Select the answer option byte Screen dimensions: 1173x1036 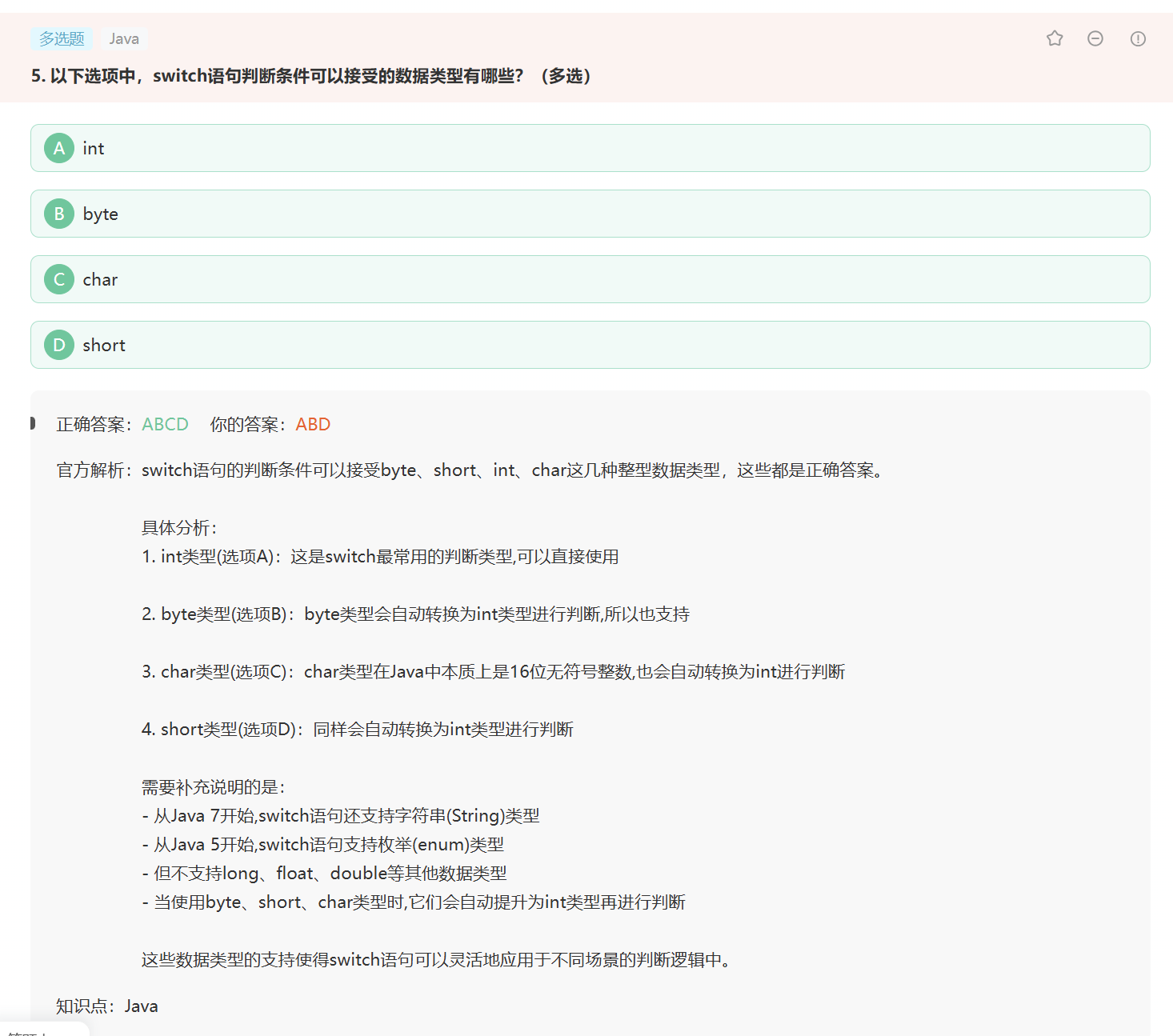(101, 214)
